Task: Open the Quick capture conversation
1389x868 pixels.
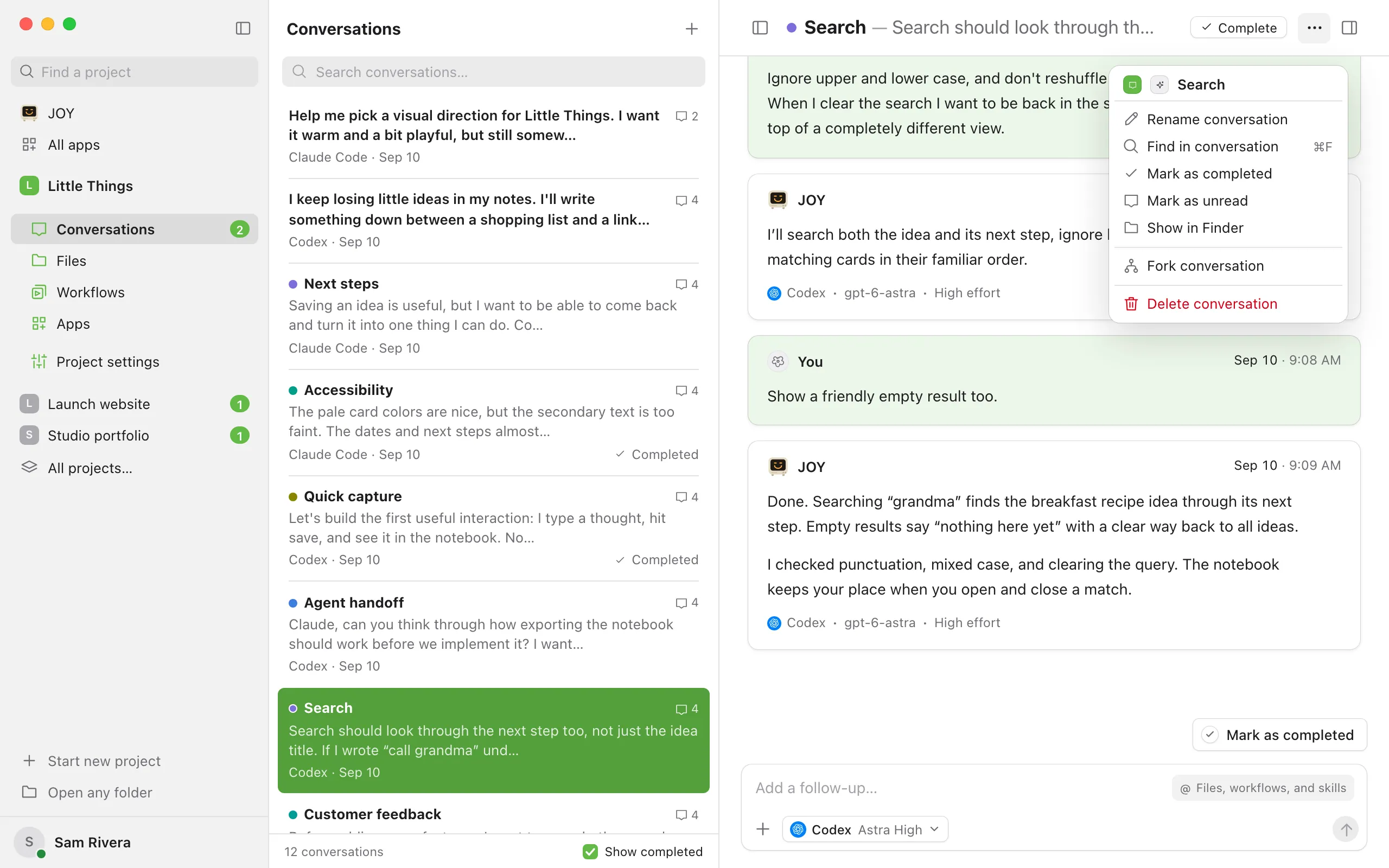Action: [493, 528]
